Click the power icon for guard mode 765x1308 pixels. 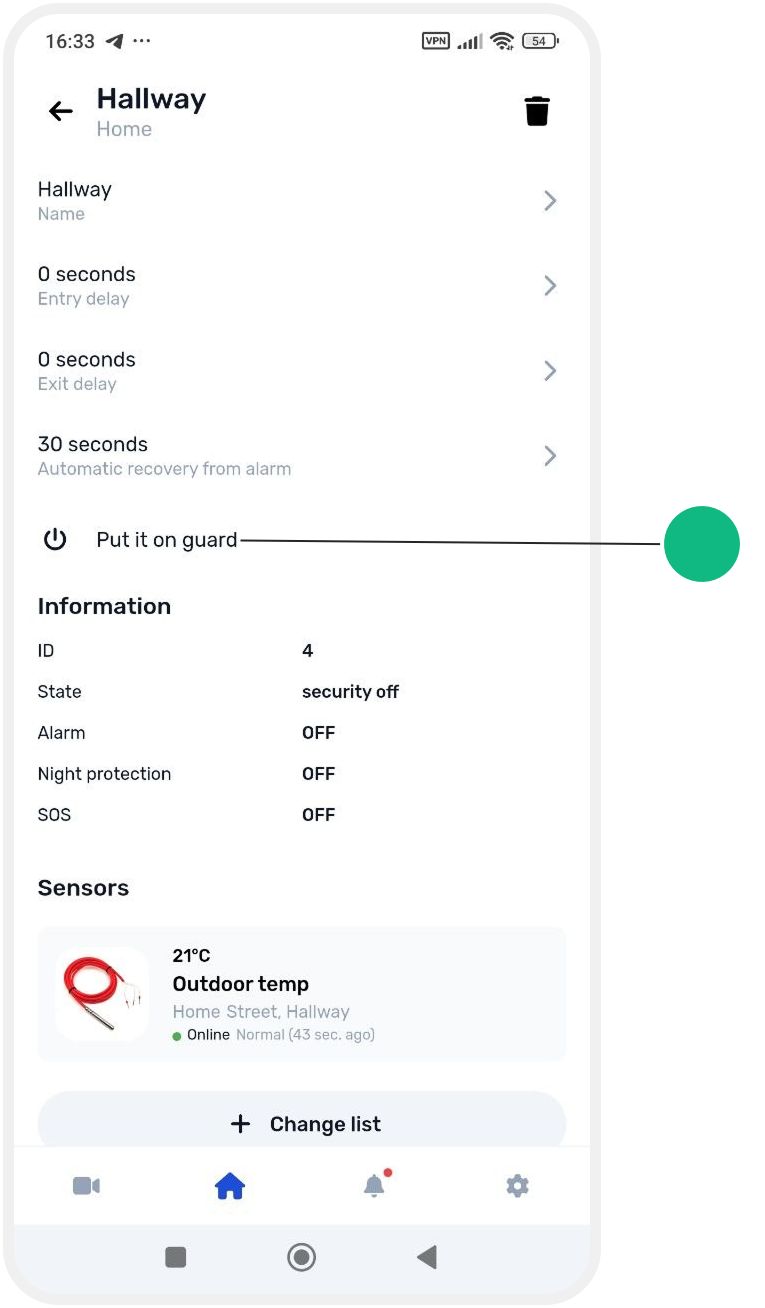pyautogui.click(x=55, y=540)
